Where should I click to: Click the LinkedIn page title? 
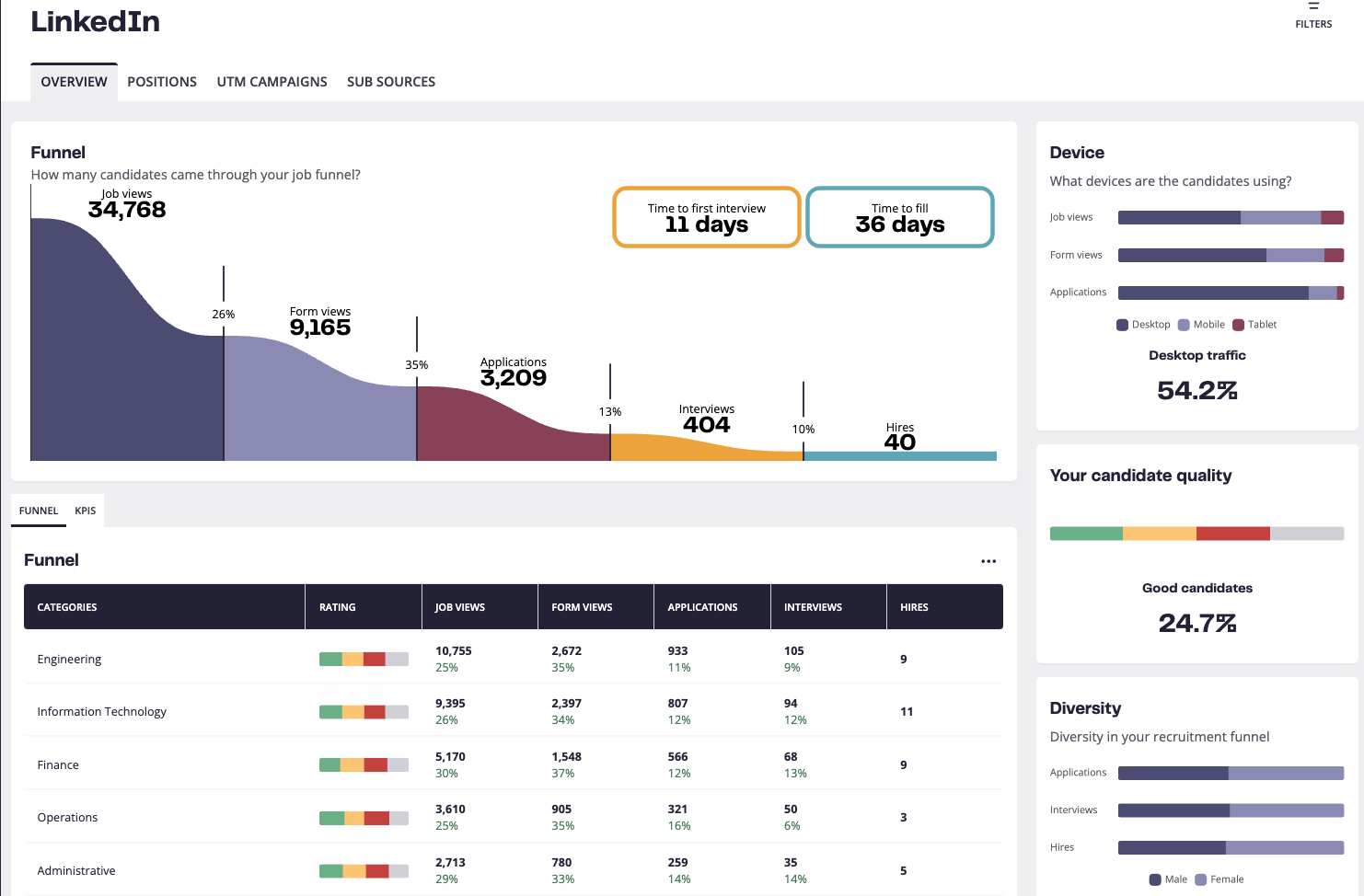(96, 21)
